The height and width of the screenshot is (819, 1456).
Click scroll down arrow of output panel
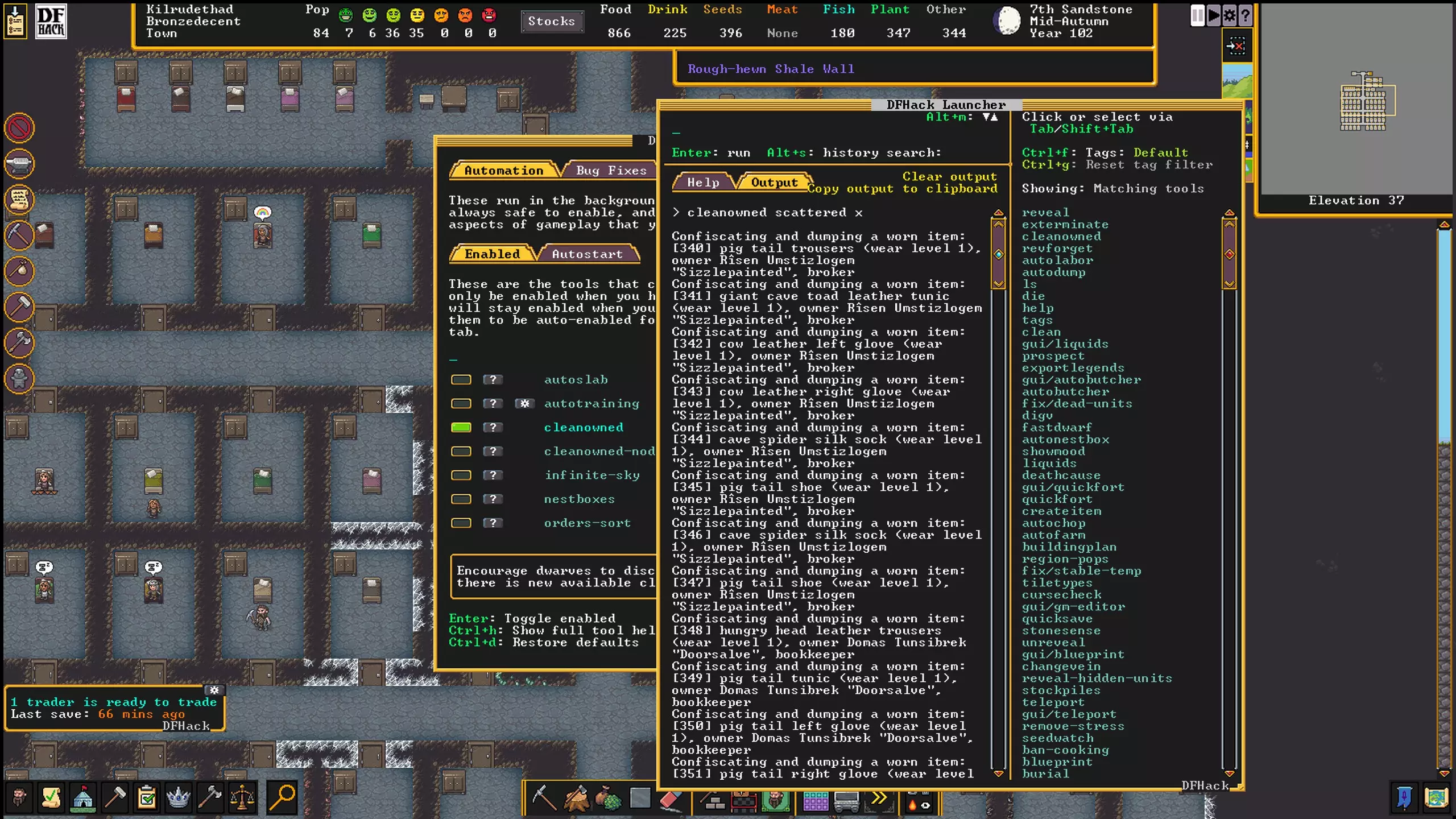coord(998,773)
